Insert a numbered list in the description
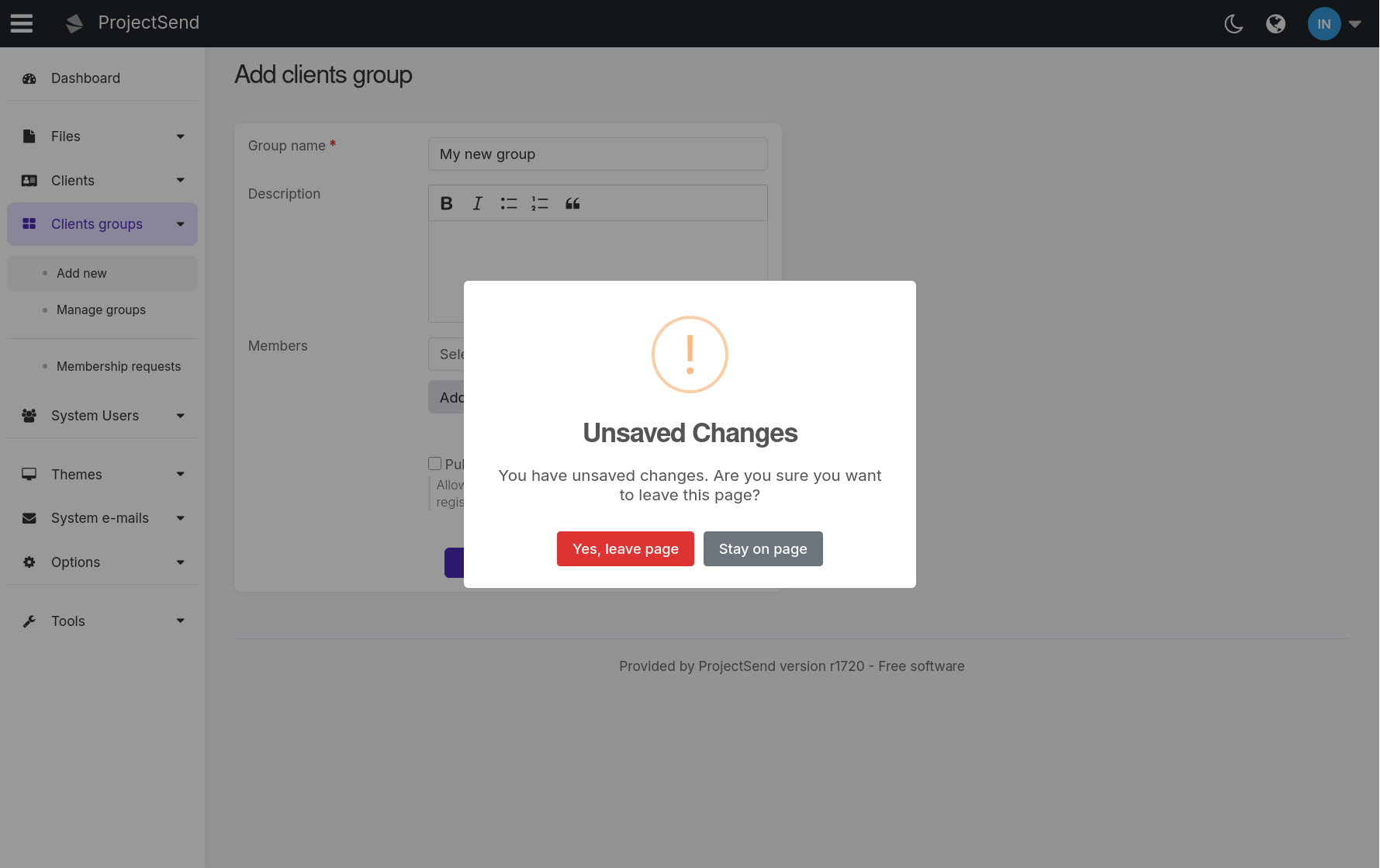The width and height of the screenshot is (1380, 868). 540,203
